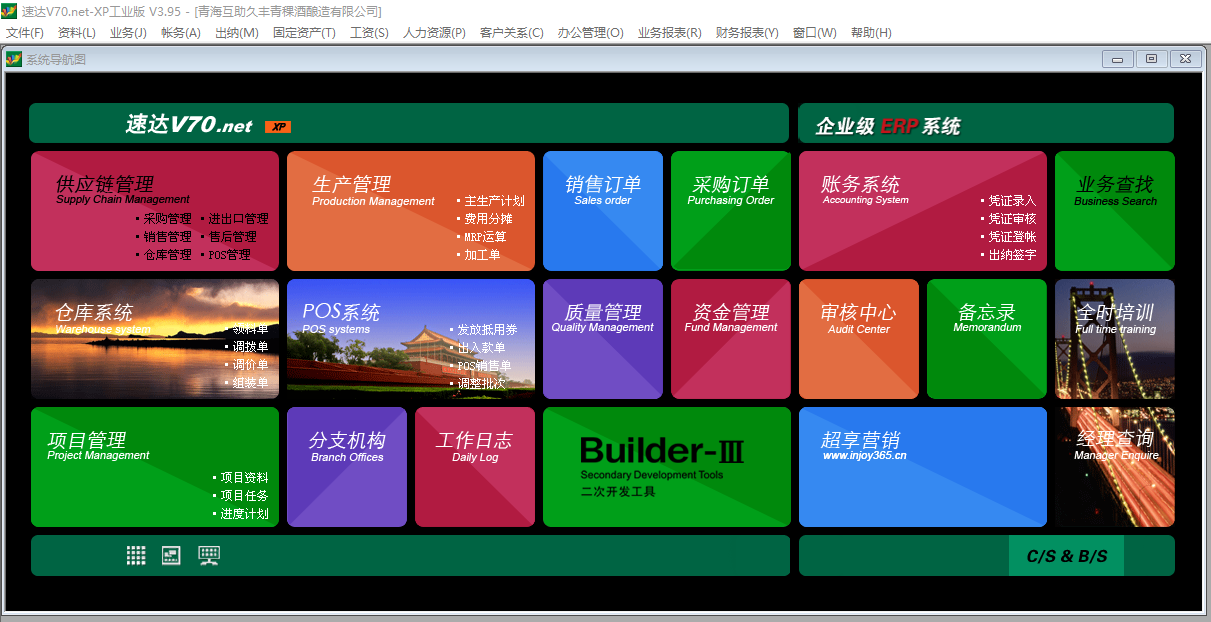
Task: Open the 供应链管理 Supply Chain Management tile
Action: (155, 211)
